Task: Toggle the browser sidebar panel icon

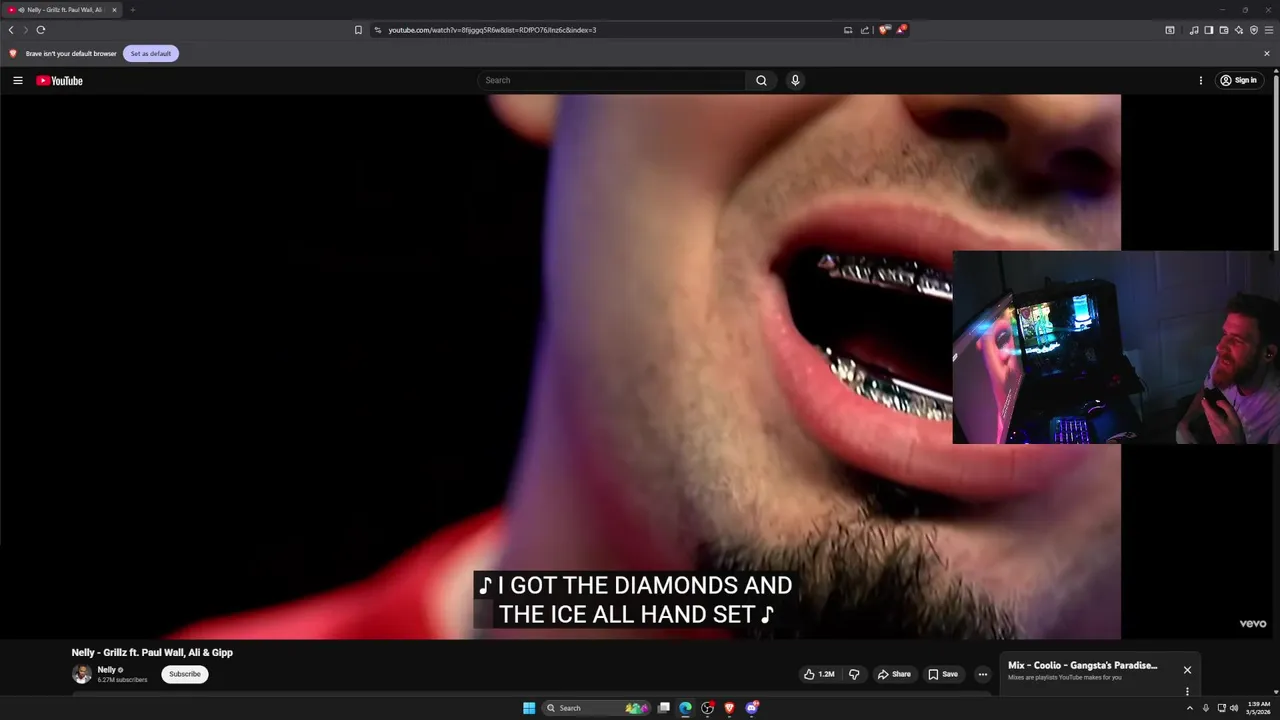Action: (1209, 30)
